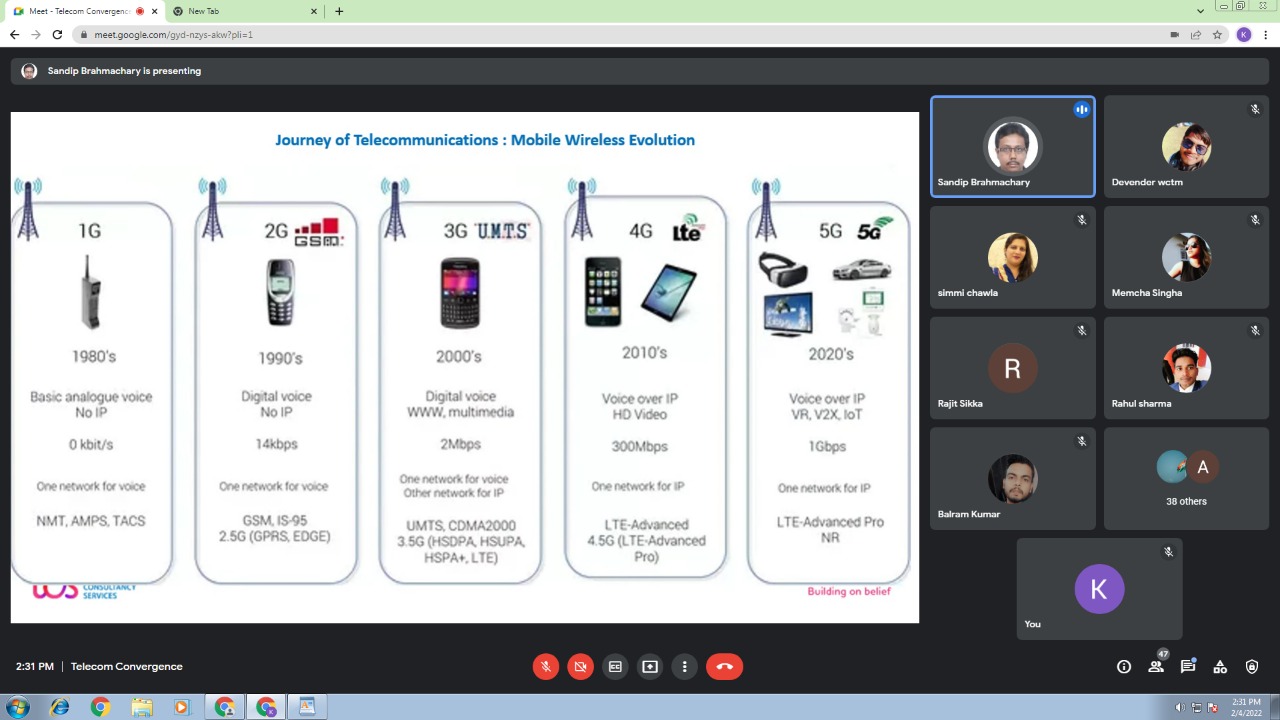Open host controls shield icon
The height and width of the screenshot is (720, 1280).
1252,667
